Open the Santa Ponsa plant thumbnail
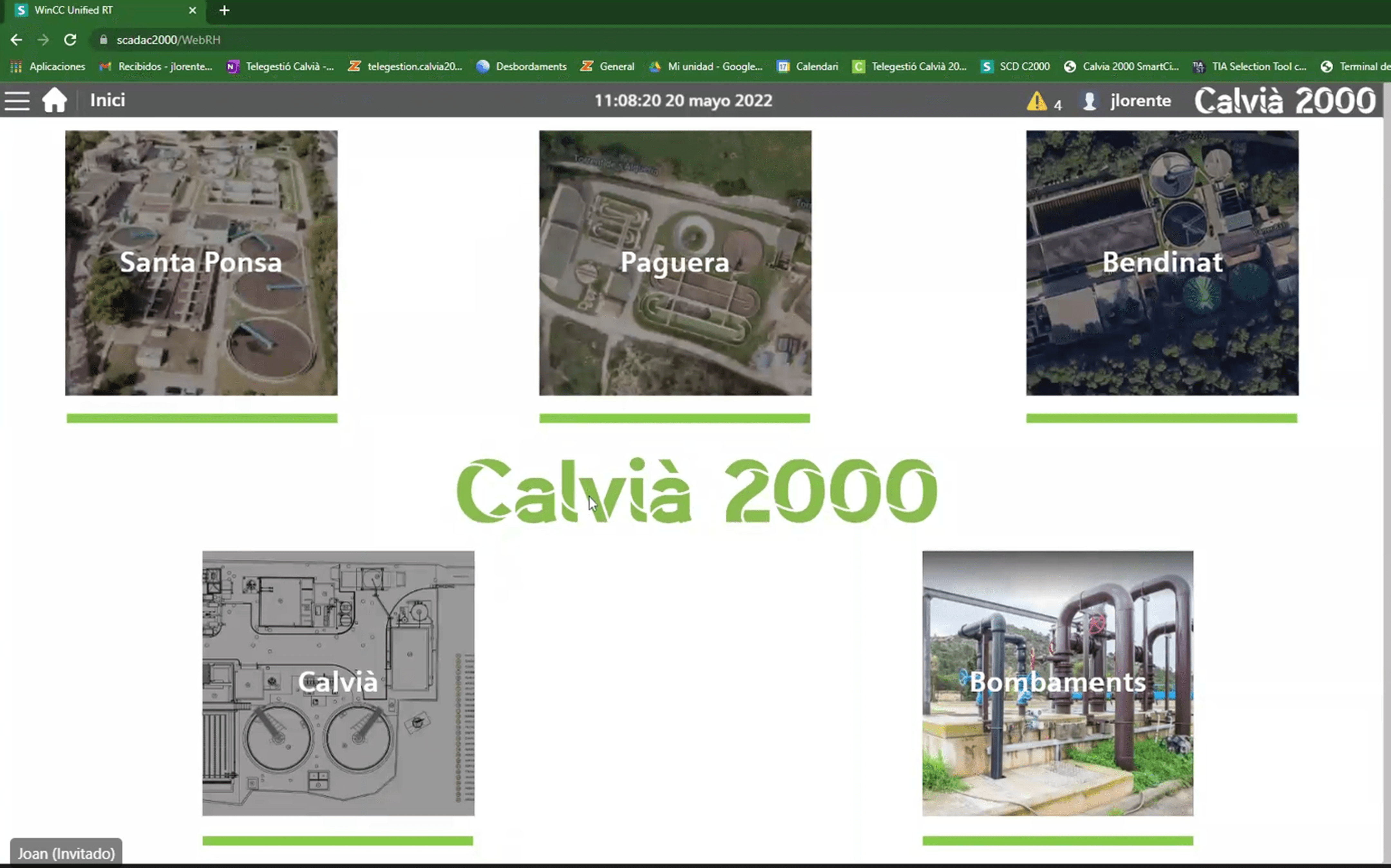Screen dimensions: 1391x868 point(201,263)
